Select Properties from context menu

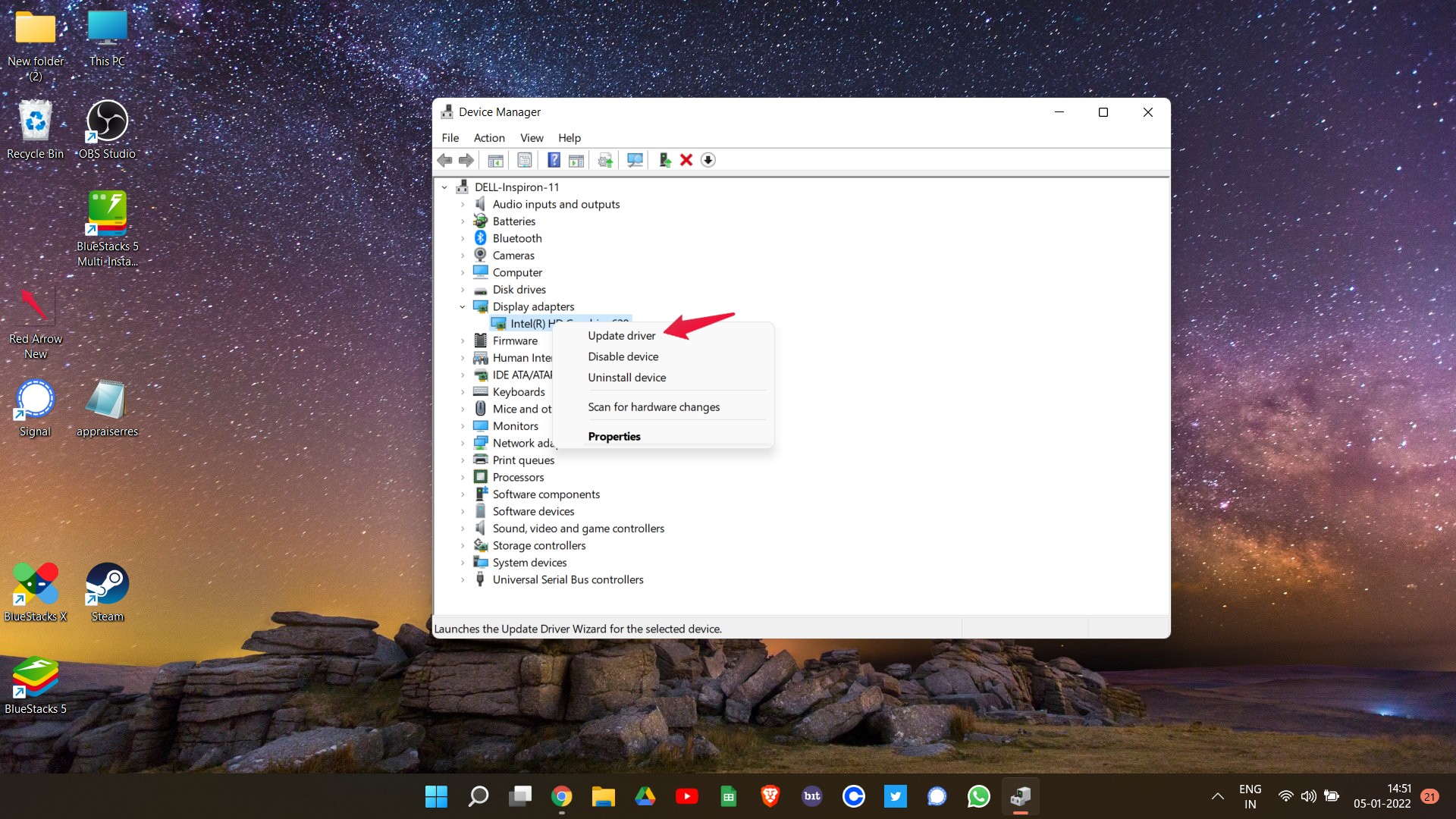tap(613, 436)
